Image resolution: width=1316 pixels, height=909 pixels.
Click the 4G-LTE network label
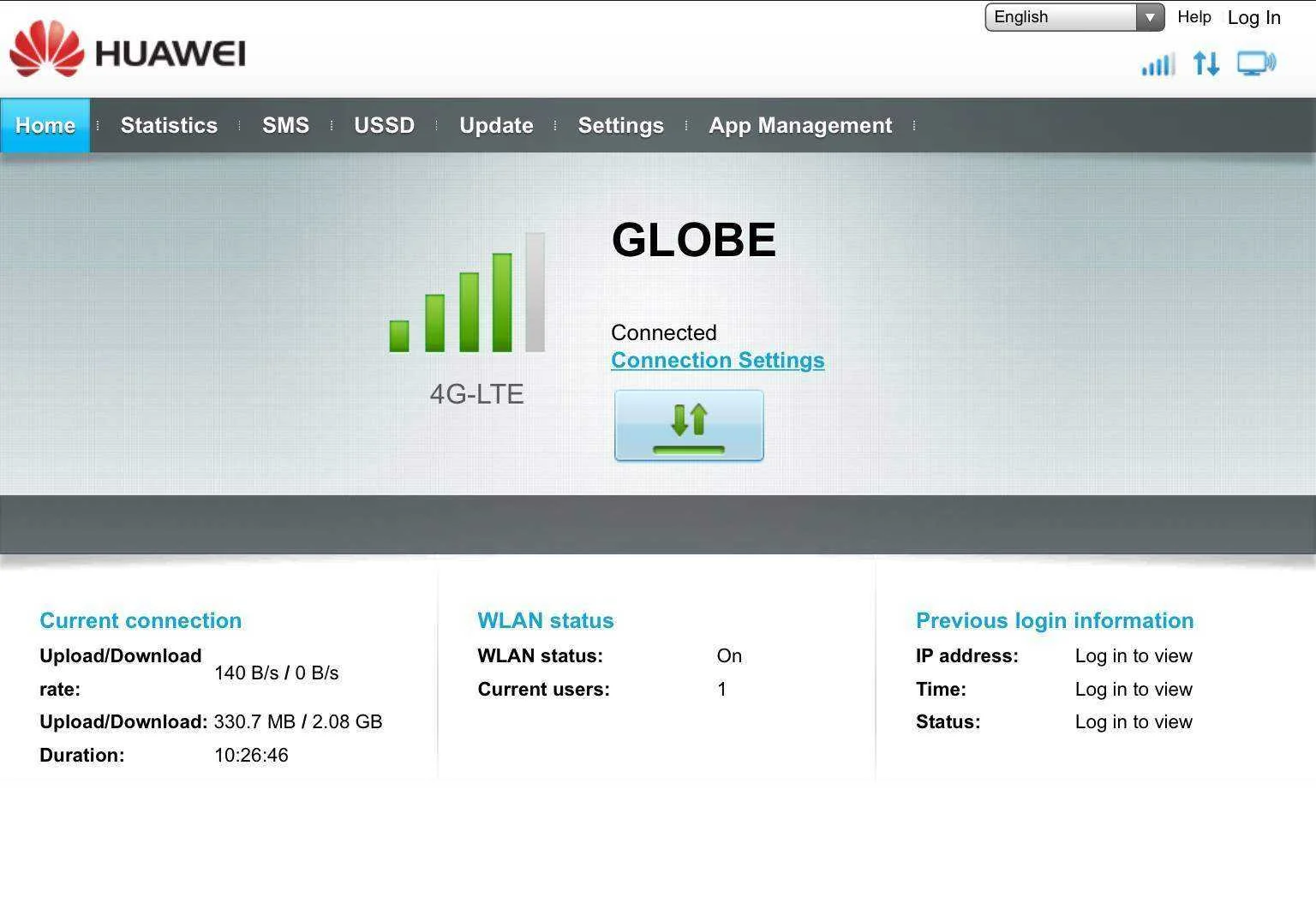tap(476, 394)
